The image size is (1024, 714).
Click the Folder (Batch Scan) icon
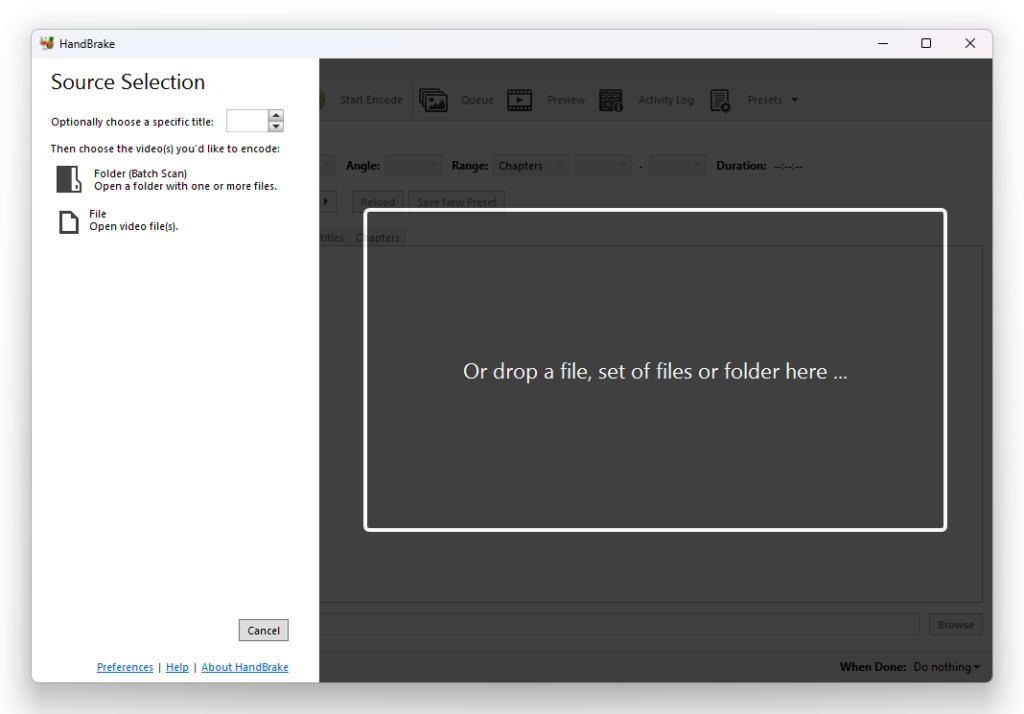tap(69, 179)
